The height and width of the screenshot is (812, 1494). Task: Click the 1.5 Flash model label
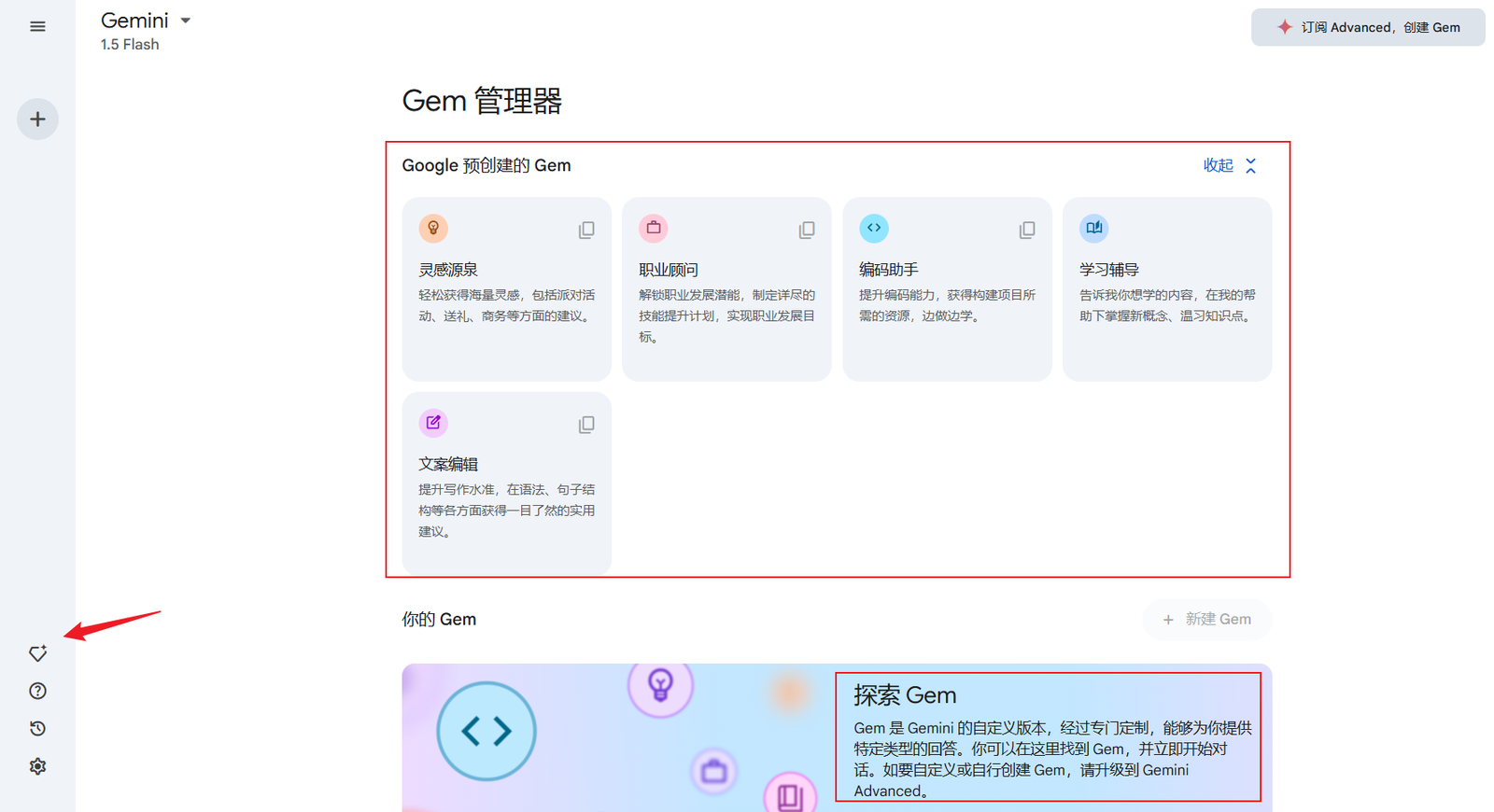[x=130, y=45]
